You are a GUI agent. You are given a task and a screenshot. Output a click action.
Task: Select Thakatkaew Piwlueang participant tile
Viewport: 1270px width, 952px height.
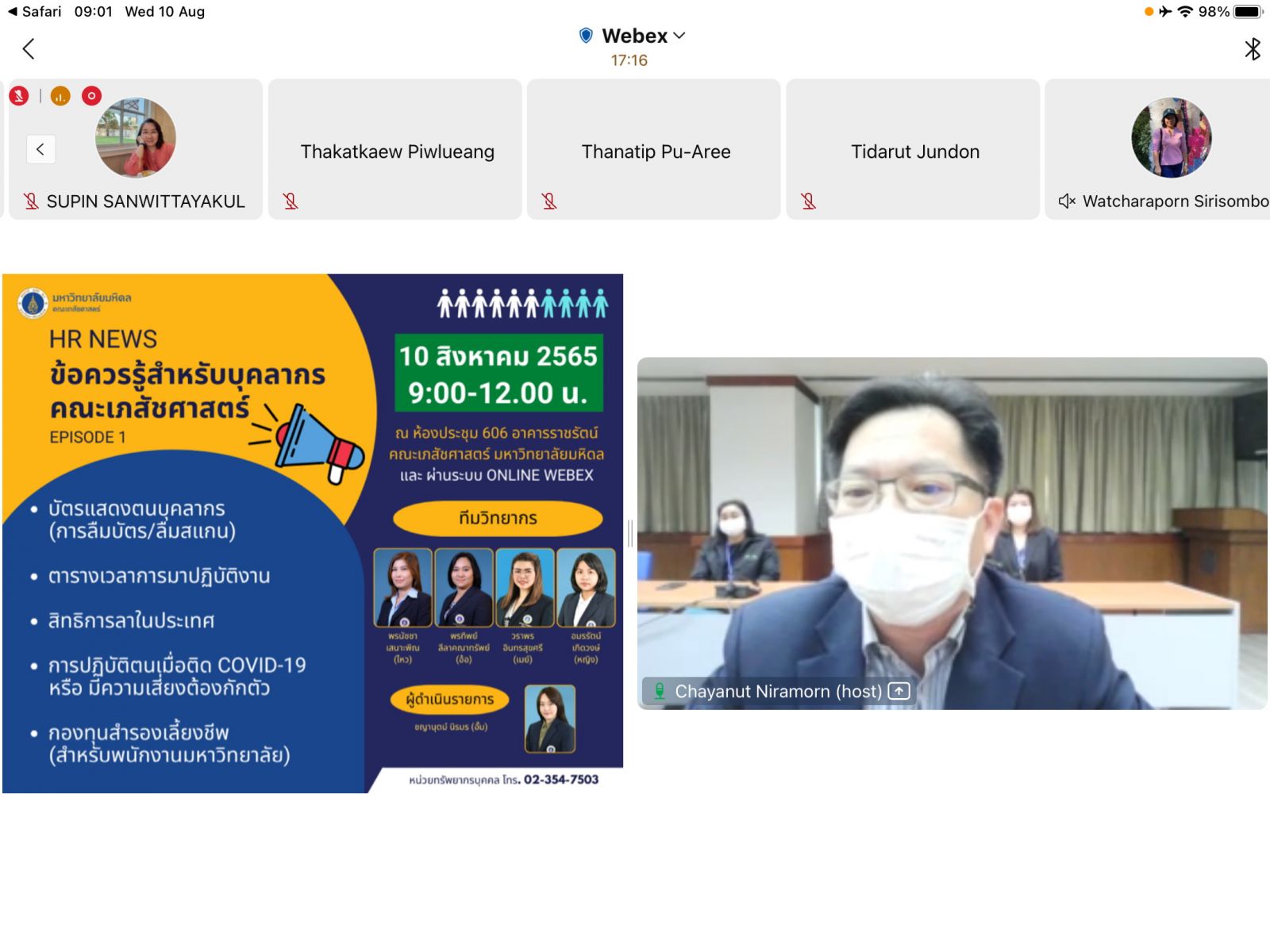[395, 149]
